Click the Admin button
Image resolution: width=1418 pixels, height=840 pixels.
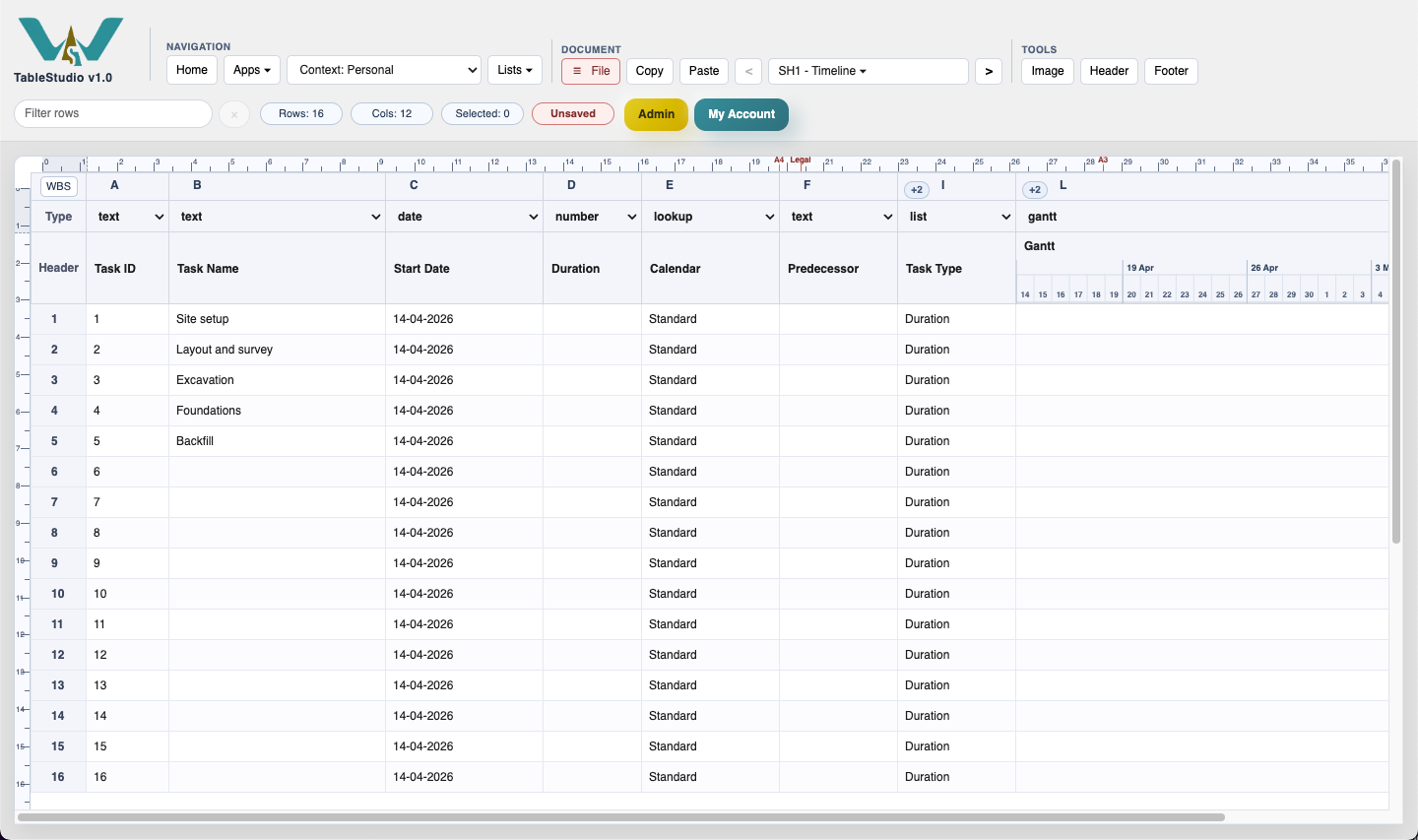tap(656, 114)
